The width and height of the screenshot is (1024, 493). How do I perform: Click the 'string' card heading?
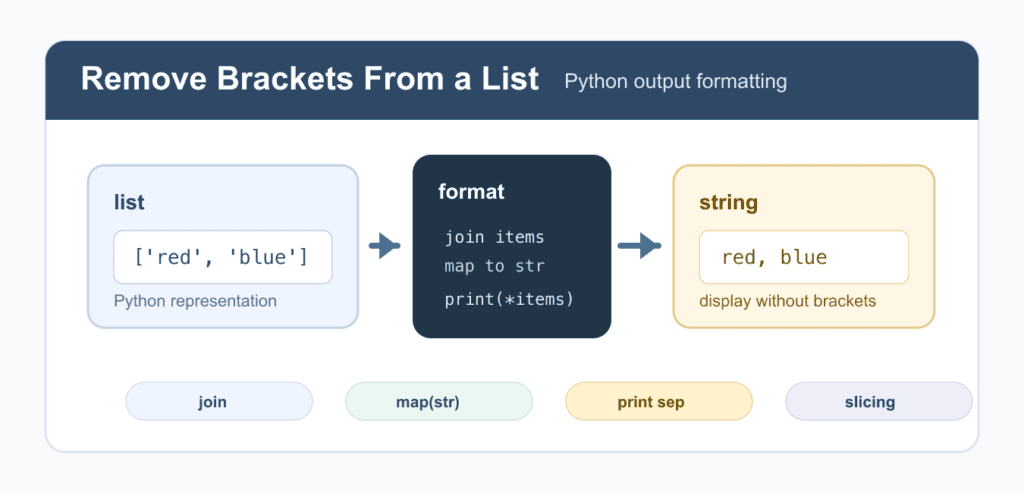[728, 202]
